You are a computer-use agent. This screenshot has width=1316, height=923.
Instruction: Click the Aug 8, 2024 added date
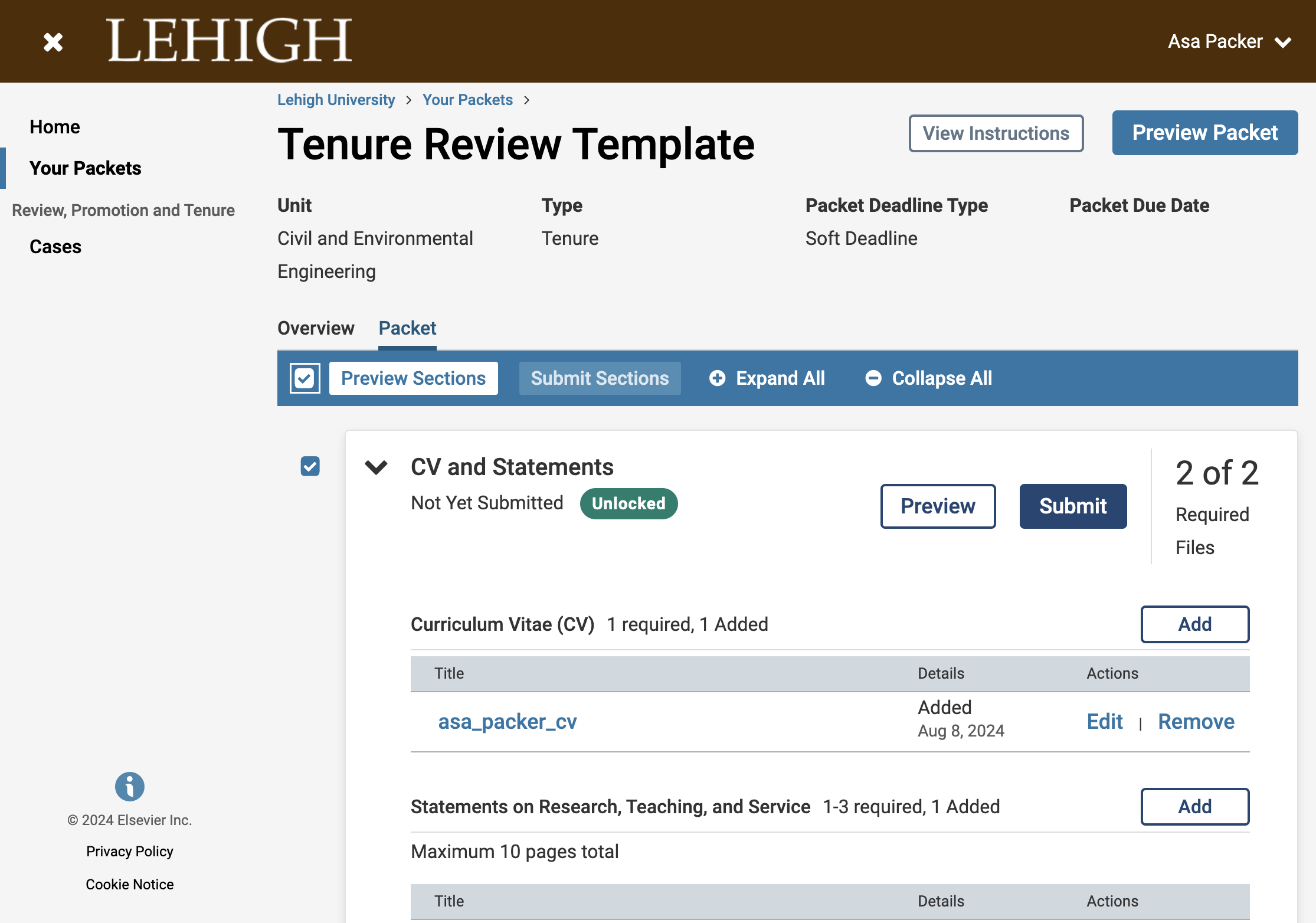tap(961, 731)
